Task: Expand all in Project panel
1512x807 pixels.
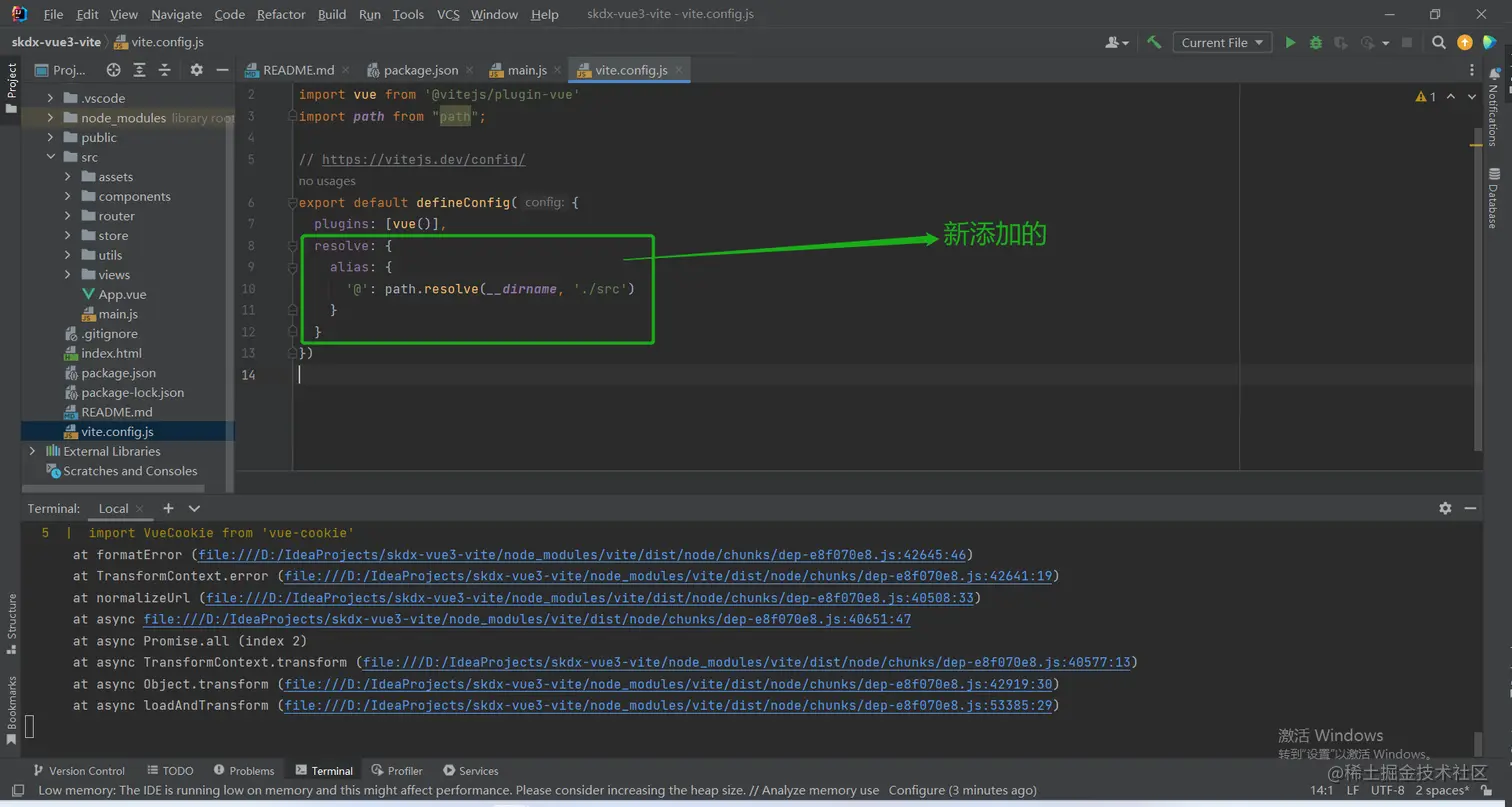Action: tap(140, 70)
